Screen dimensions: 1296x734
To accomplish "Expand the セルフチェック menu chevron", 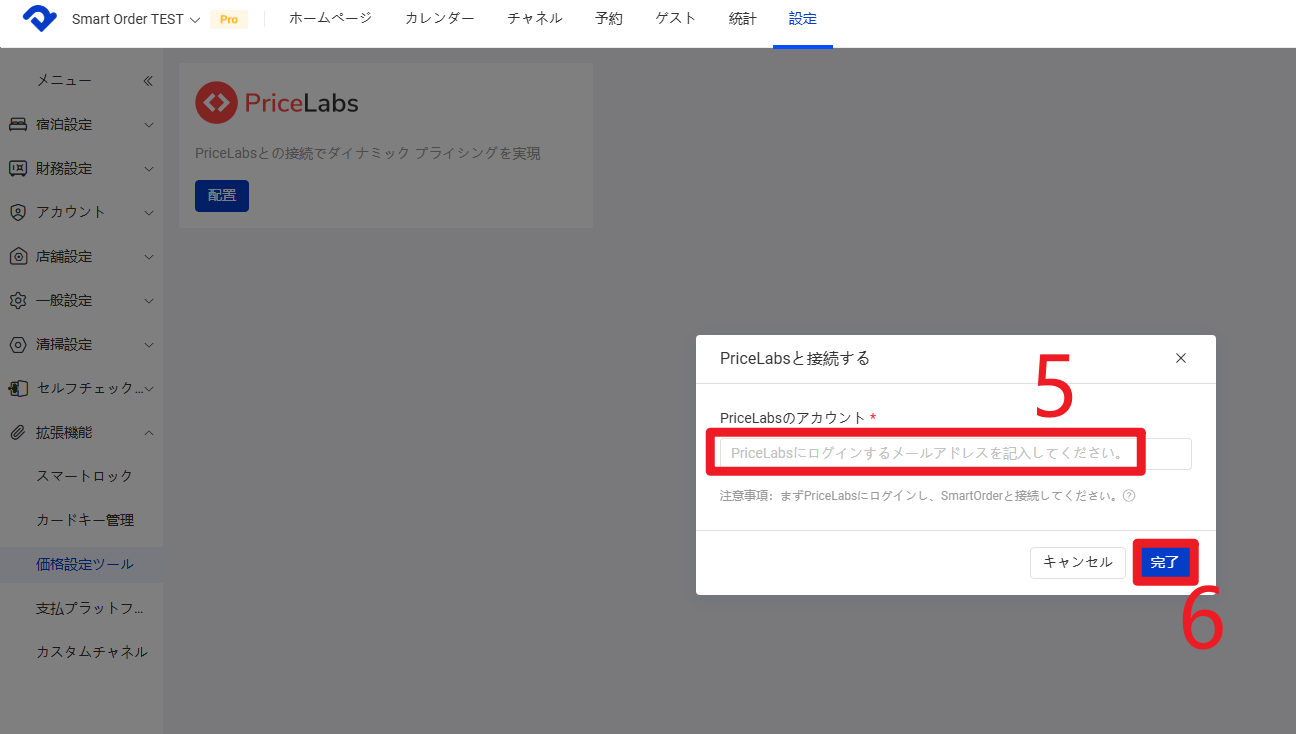I will coord(149,389).
